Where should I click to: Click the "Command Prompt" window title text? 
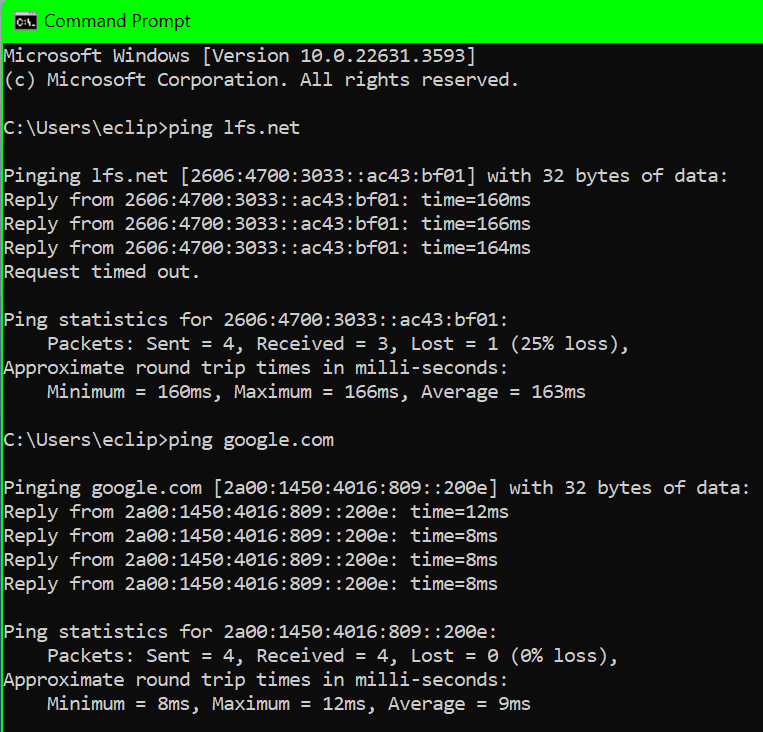[117, 21]
